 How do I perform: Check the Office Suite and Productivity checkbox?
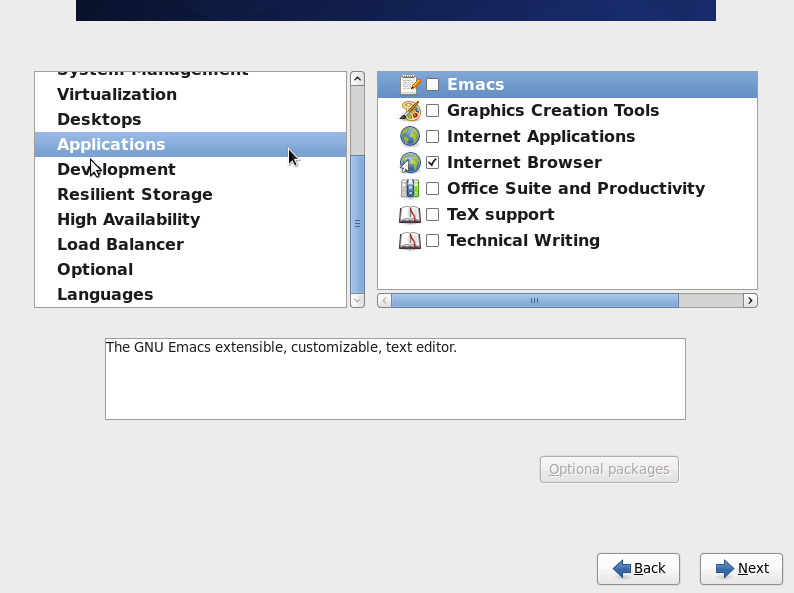click(433, 189)
